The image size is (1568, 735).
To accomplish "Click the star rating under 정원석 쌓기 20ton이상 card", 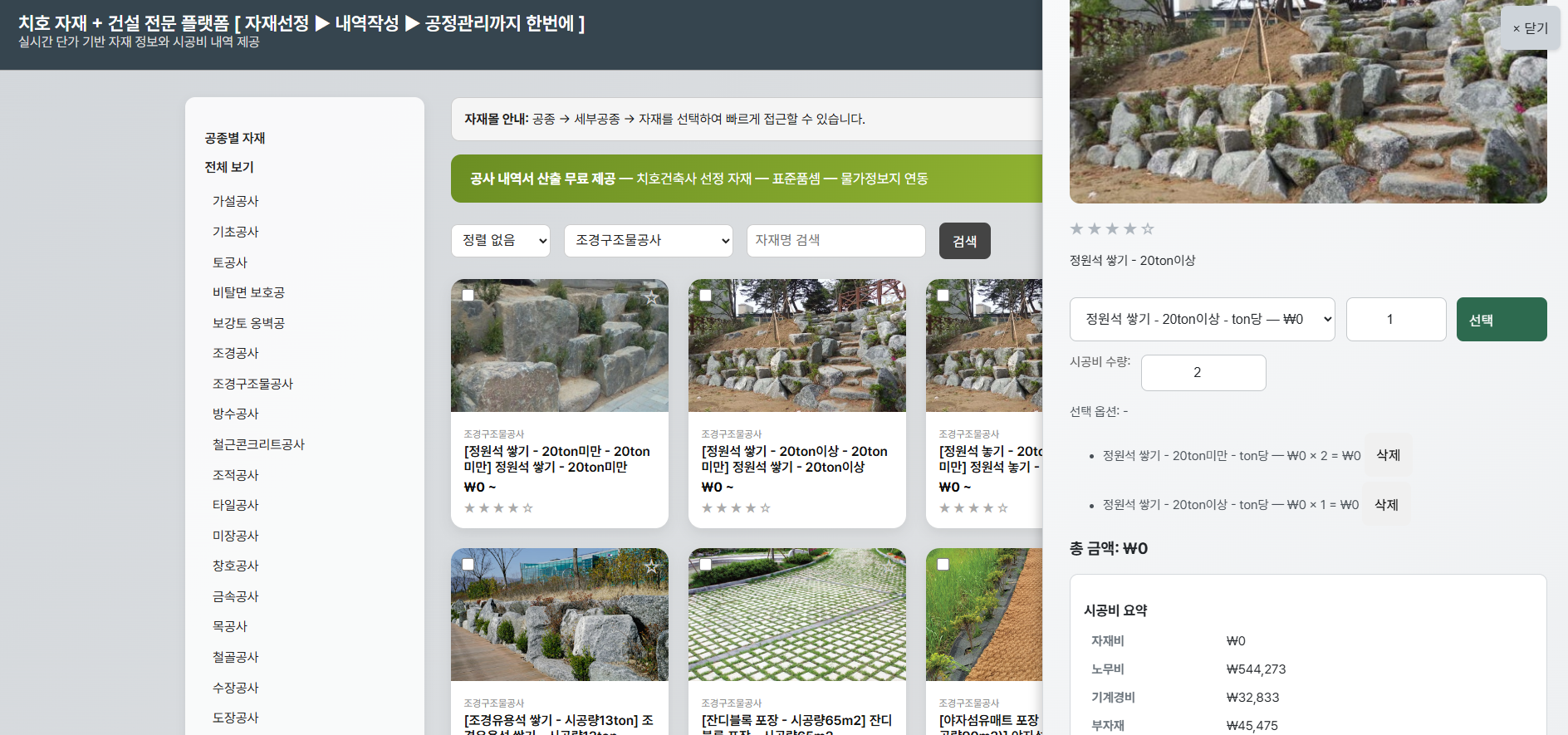I will click(x=736, y=508).
